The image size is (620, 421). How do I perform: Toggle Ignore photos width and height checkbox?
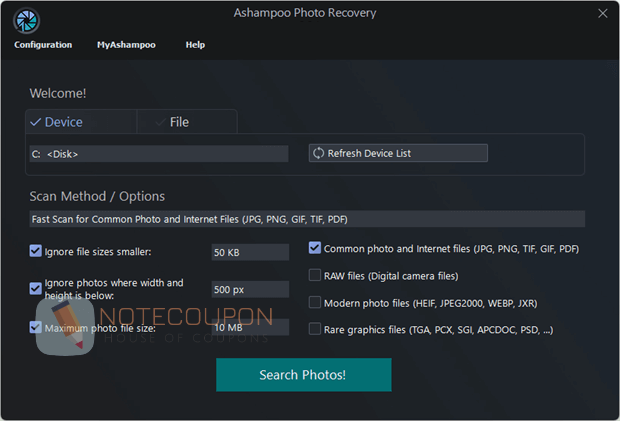coord(36,289)
